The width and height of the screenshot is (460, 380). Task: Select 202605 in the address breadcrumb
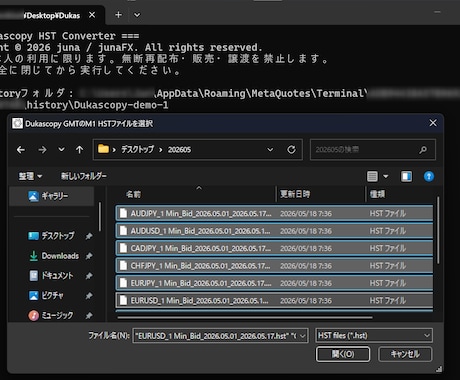coord(179,150)
